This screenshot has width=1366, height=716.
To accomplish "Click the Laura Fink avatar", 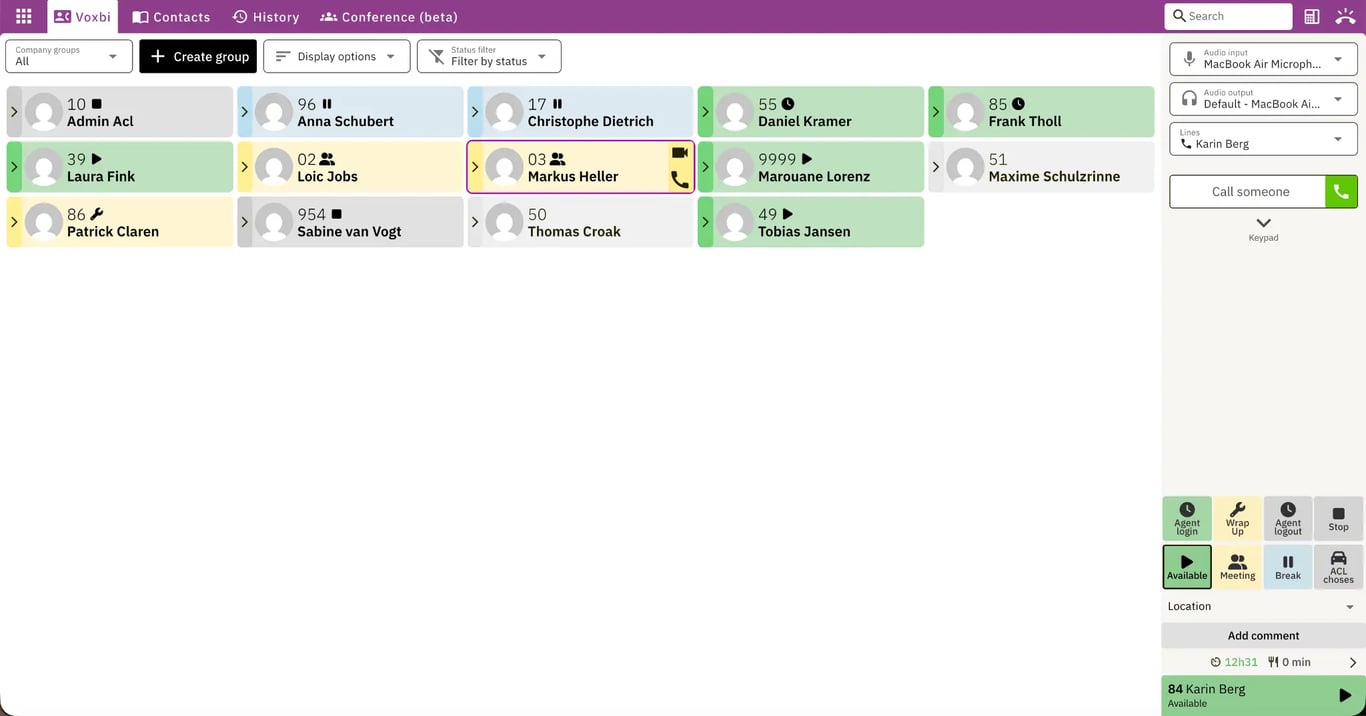I will coord(43,167).
